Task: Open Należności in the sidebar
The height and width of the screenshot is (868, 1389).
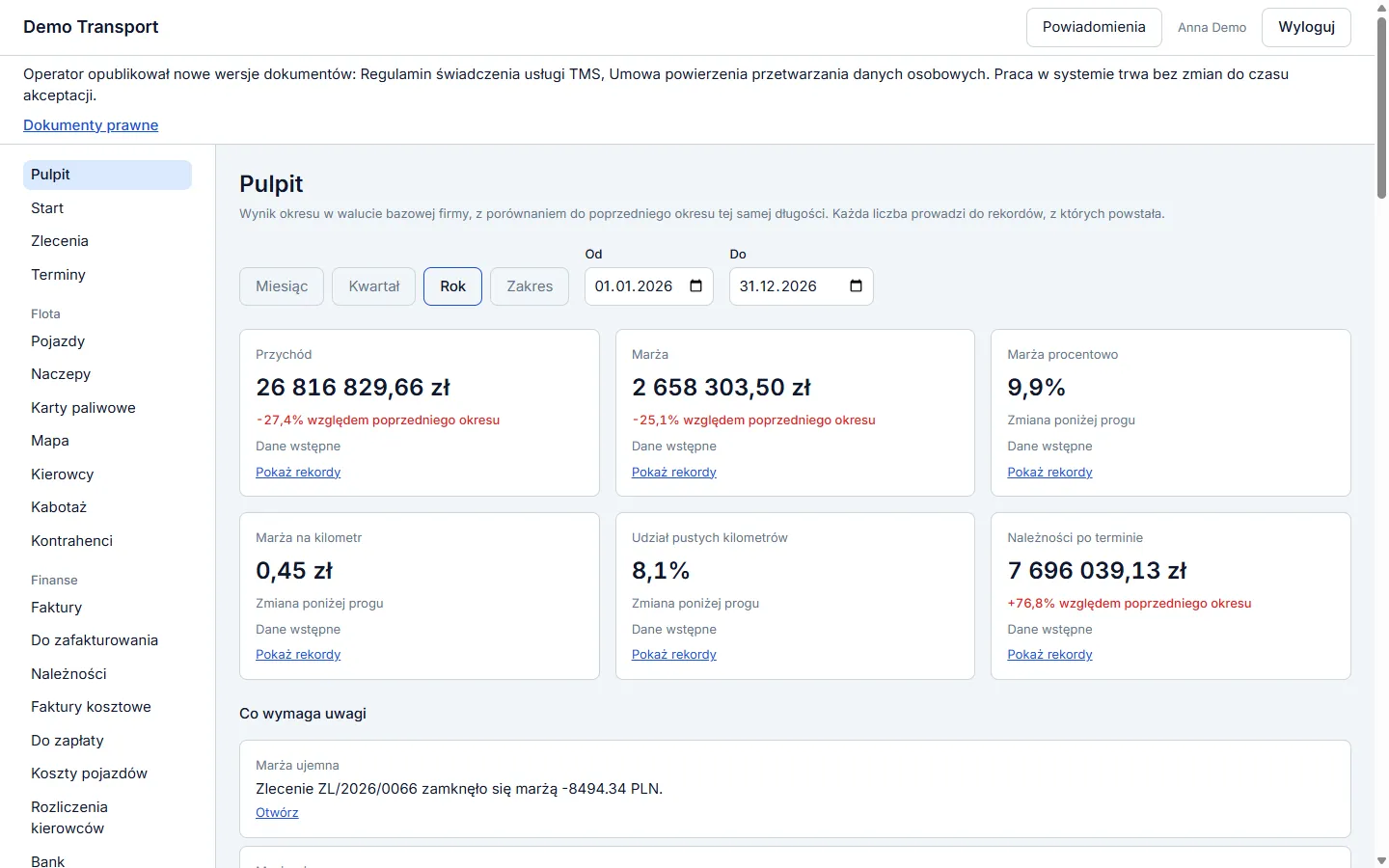Action: pos(107,674)
